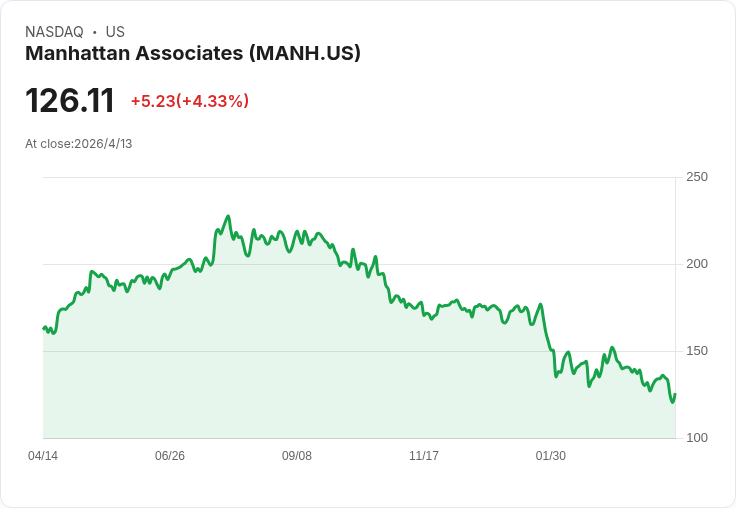Select the 09/08 date on x-axis
The height and width of the screenshot is (508, 736).
[297, 456]
